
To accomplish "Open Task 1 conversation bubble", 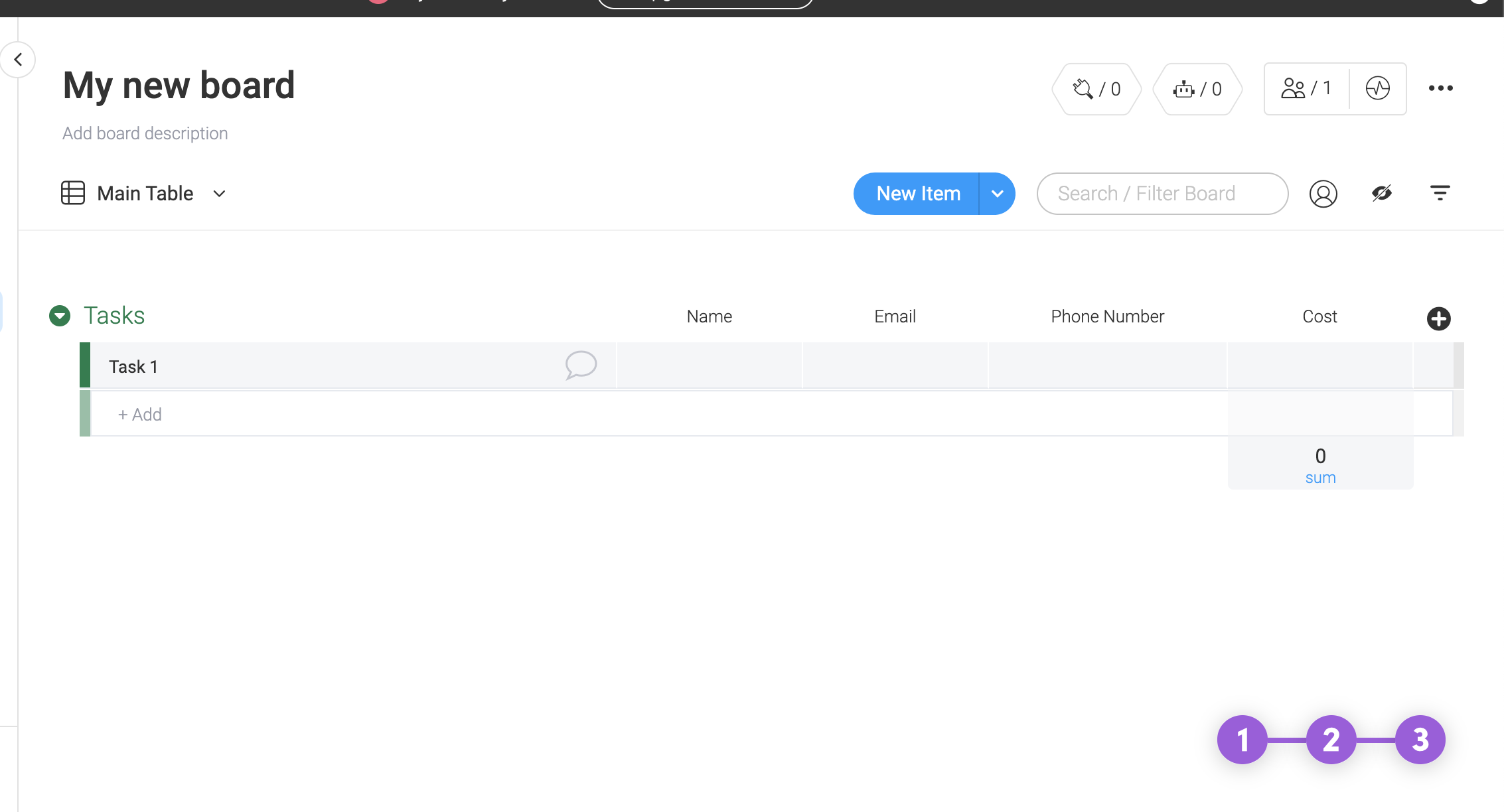I will [581, 365].
